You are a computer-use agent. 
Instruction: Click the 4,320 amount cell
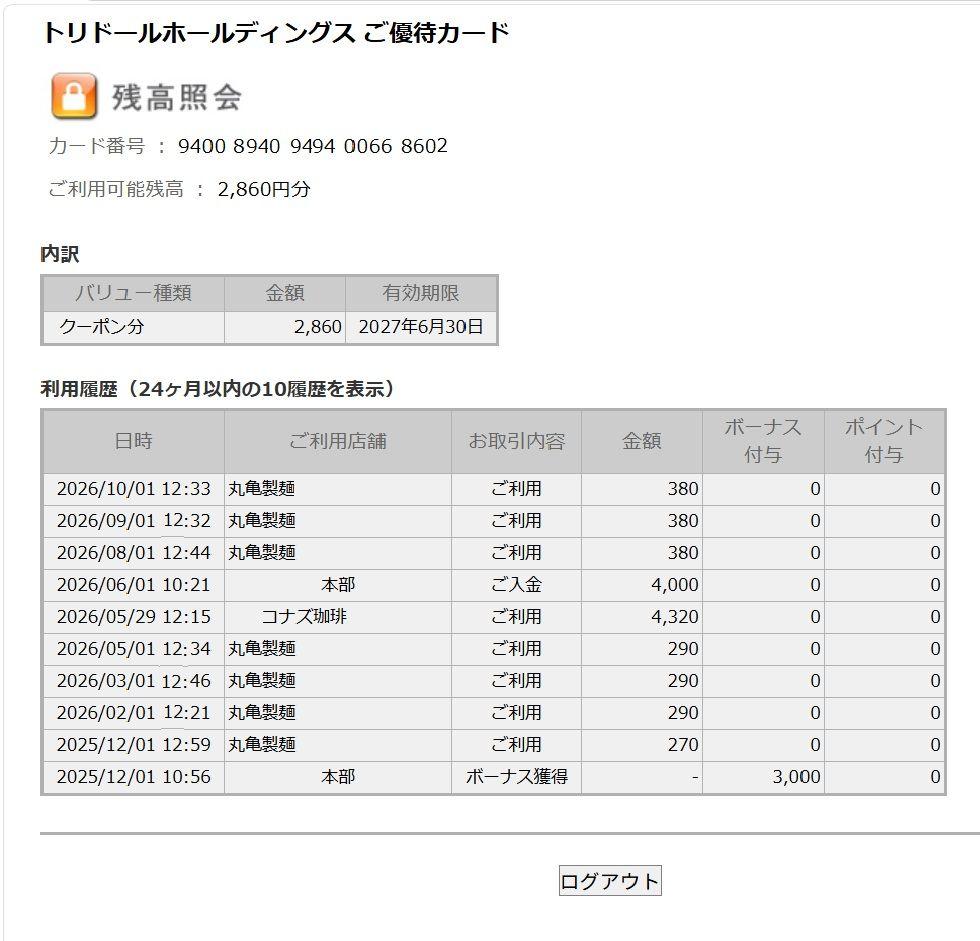tap(642, 617)
